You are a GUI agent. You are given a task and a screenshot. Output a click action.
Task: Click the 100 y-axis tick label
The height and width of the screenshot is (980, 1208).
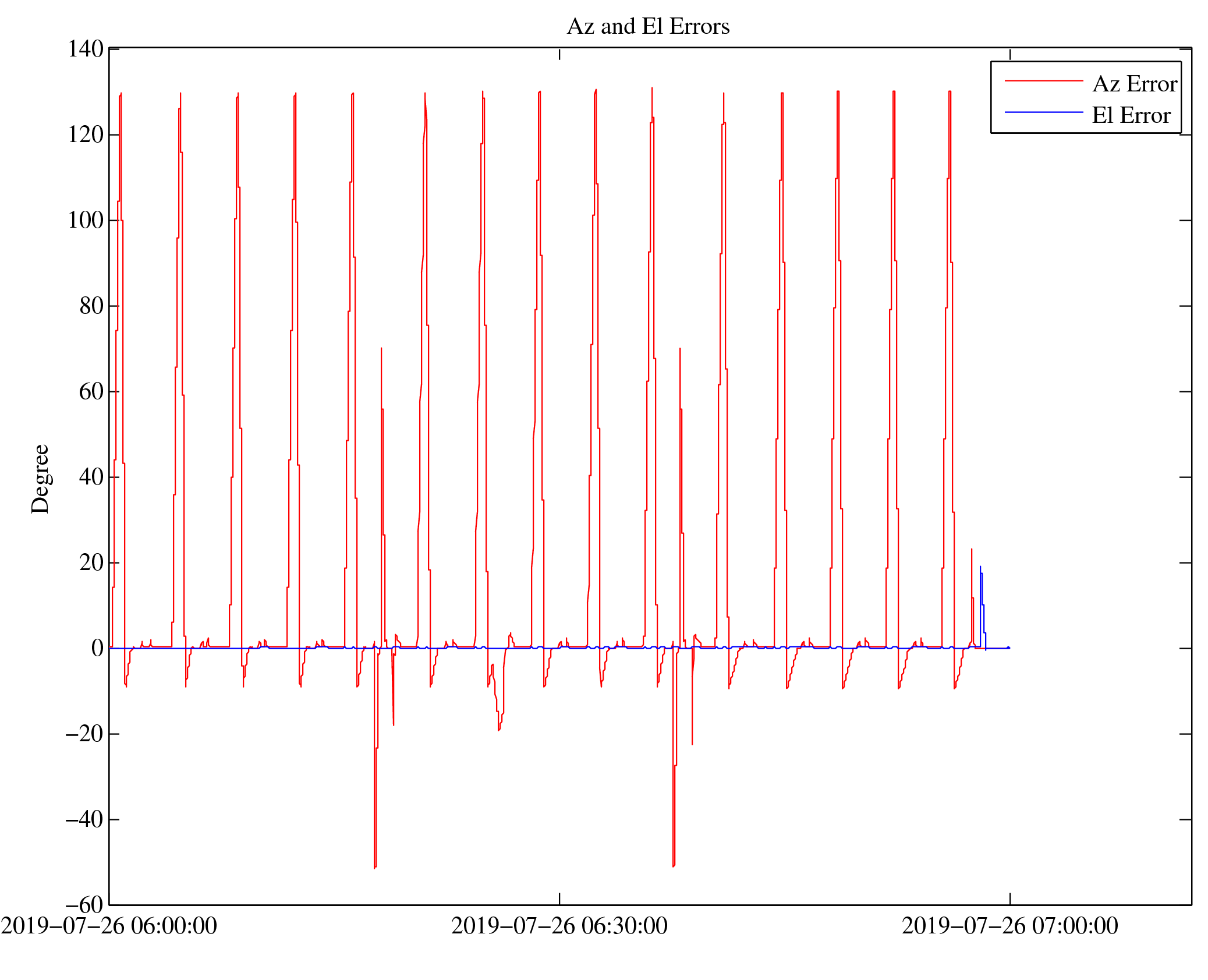(86, 220)
